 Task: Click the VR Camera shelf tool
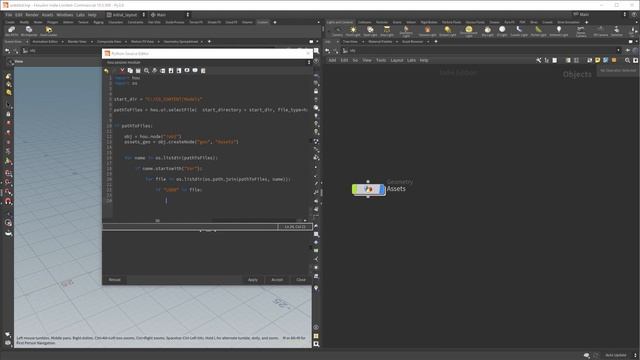(600, 31)
